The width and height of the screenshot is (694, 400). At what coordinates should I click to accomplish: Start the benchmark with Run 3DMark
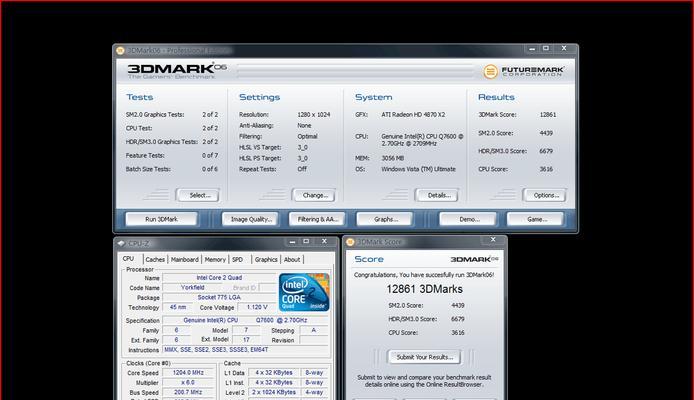click(x=161, y=219)
